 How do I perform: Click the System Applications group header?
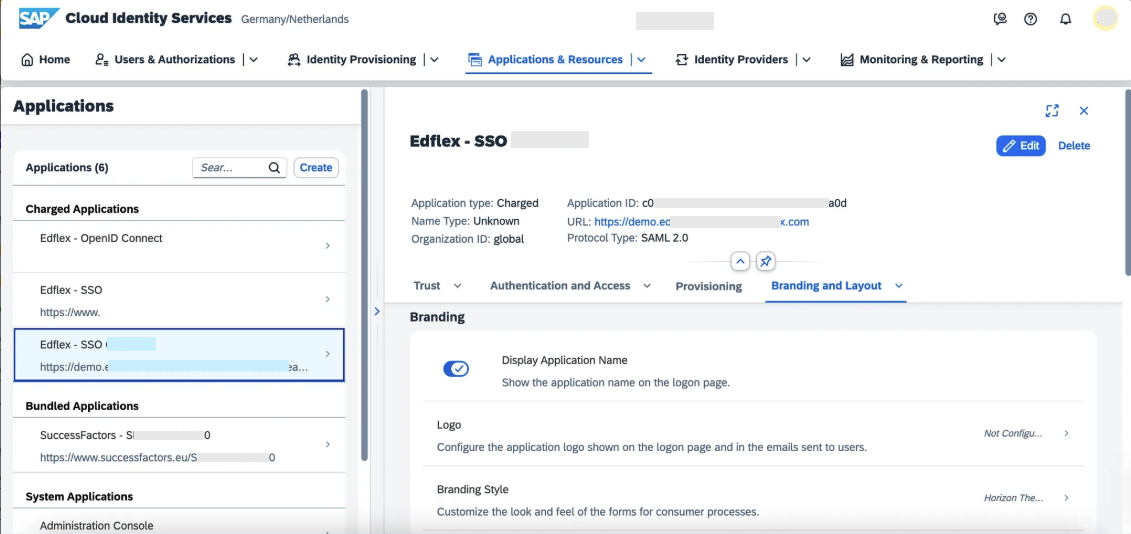click(x=79, y=496)
